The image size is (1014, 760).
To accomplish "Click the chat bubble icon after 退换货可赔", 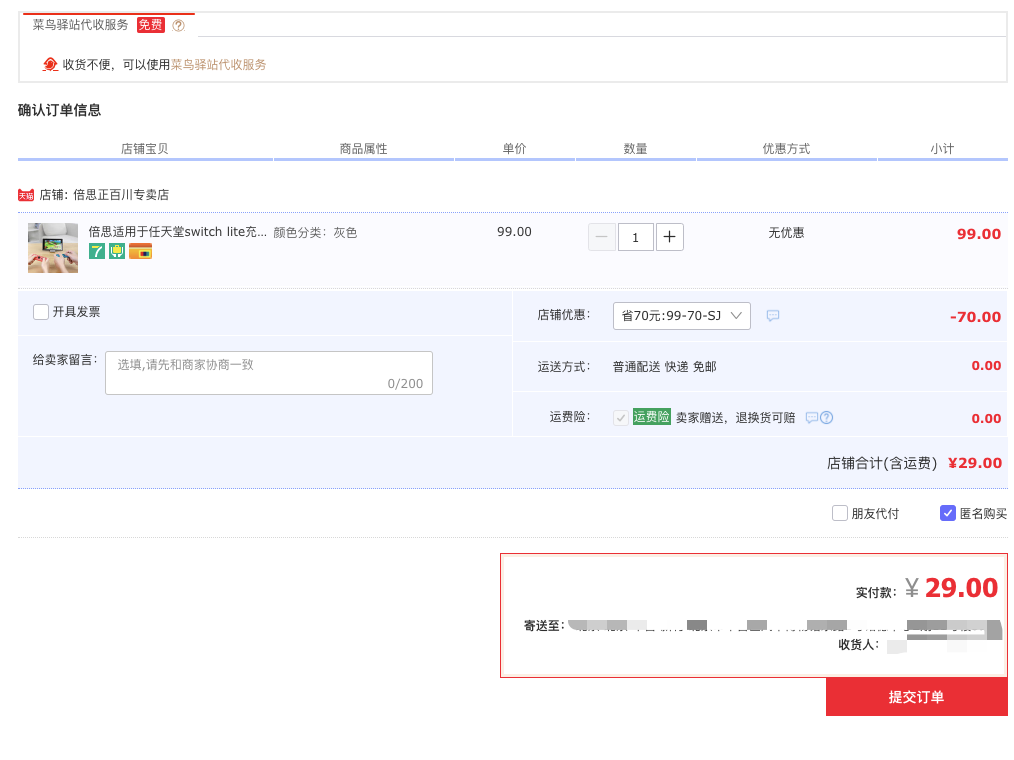I will pyautogui.click(x=812, y=418).
